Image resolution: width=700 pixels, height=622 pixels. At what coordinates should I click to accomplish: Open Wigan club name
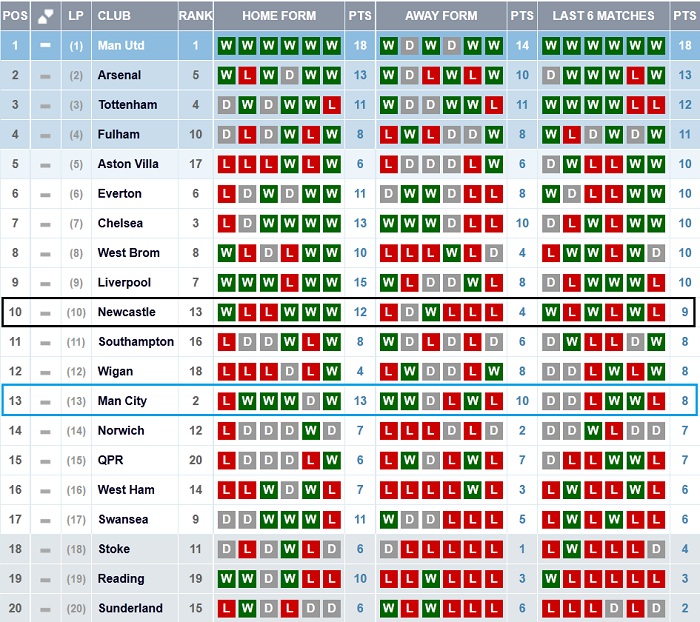[115, 372]
